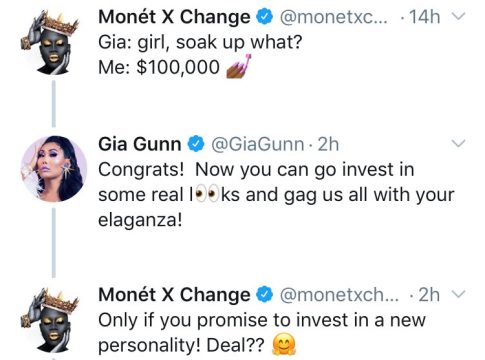The image size is (485, 360).
Task: Open Monét X Change name in the last tweet
Action: click(174, 295)
